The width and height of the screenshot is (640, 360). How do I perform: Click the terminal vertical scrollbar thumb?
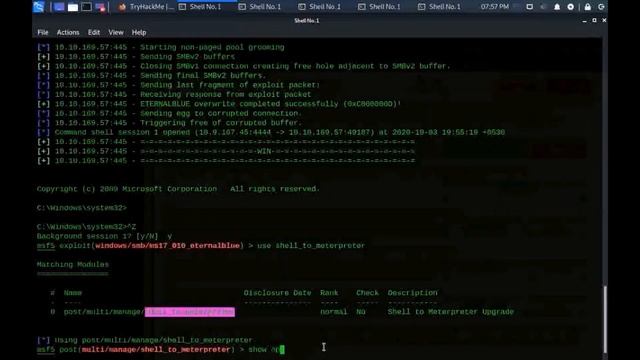[605, 319]
